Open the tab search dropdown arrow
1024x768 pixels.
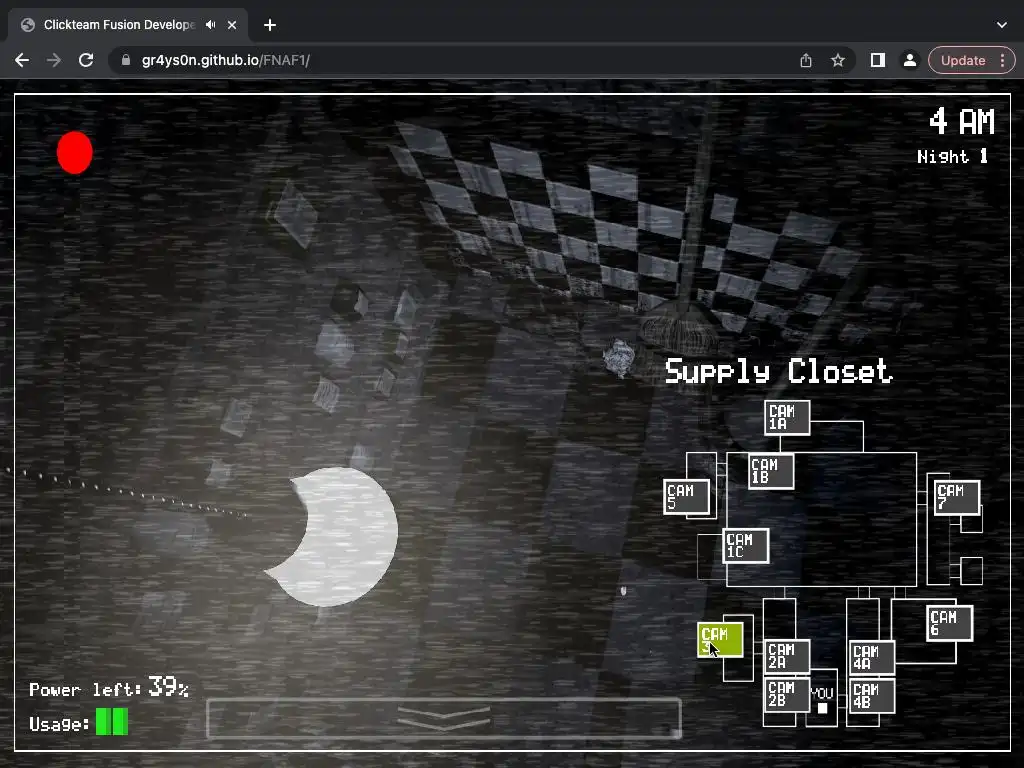(x=1002, y=25)
